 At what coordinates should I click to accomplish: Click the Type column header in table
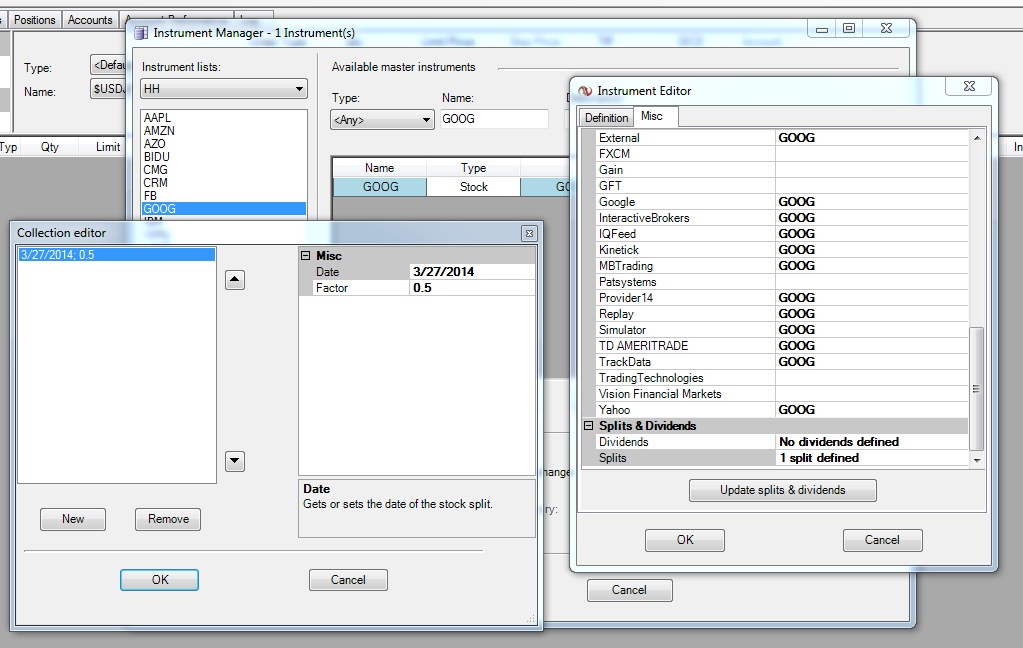474,168
